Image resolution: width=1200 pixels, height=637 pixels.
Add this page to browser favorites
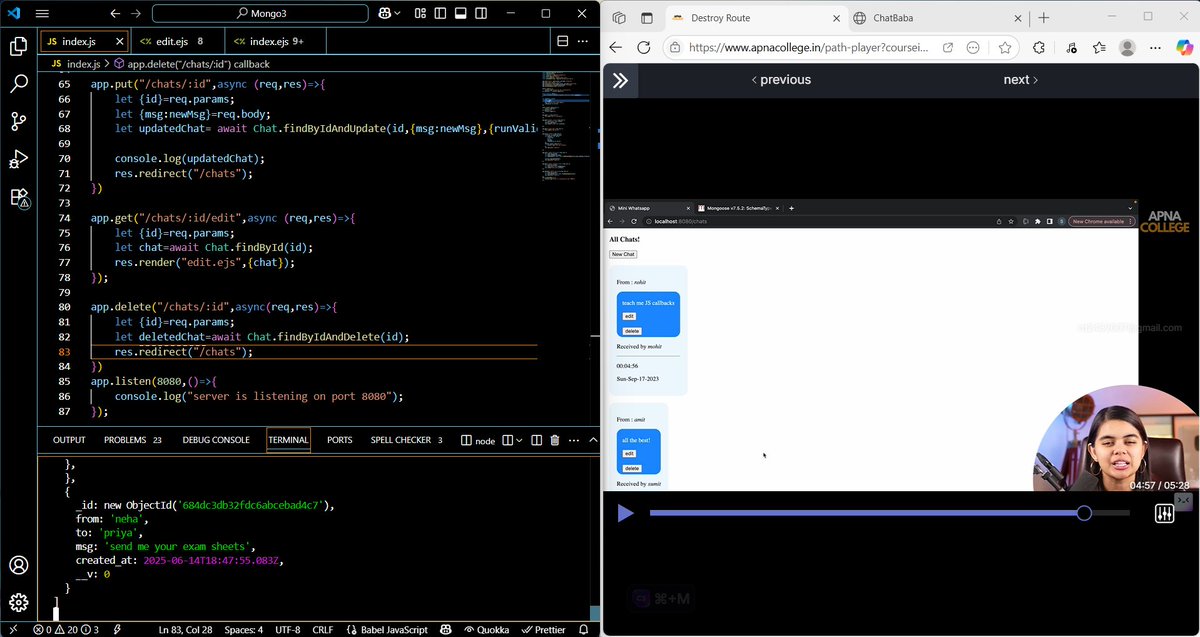click(x=1005, y=47)
